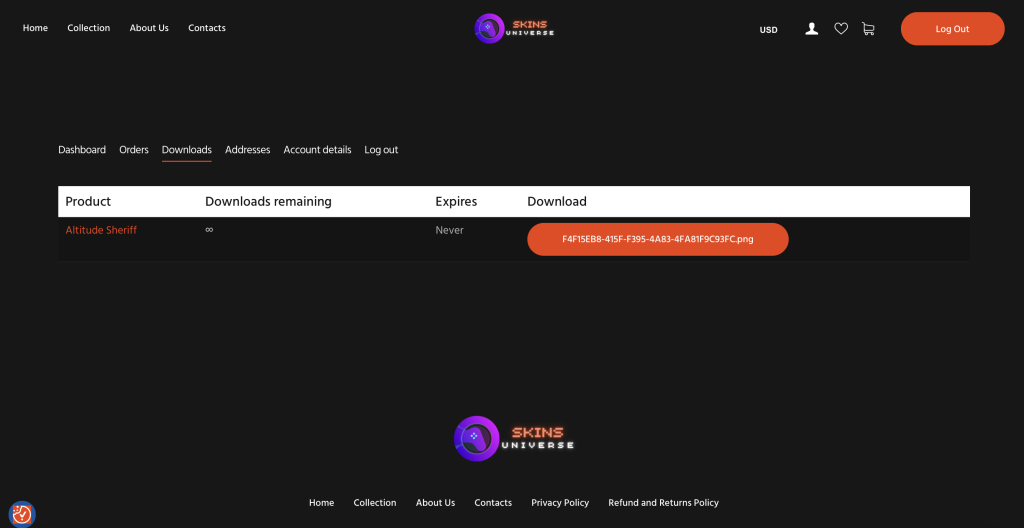Download F4F15EB8-415F-F395-4A83-4FA81F9C93FC.png file
The width and height of the screenshot is (1024, 528).
658,239
